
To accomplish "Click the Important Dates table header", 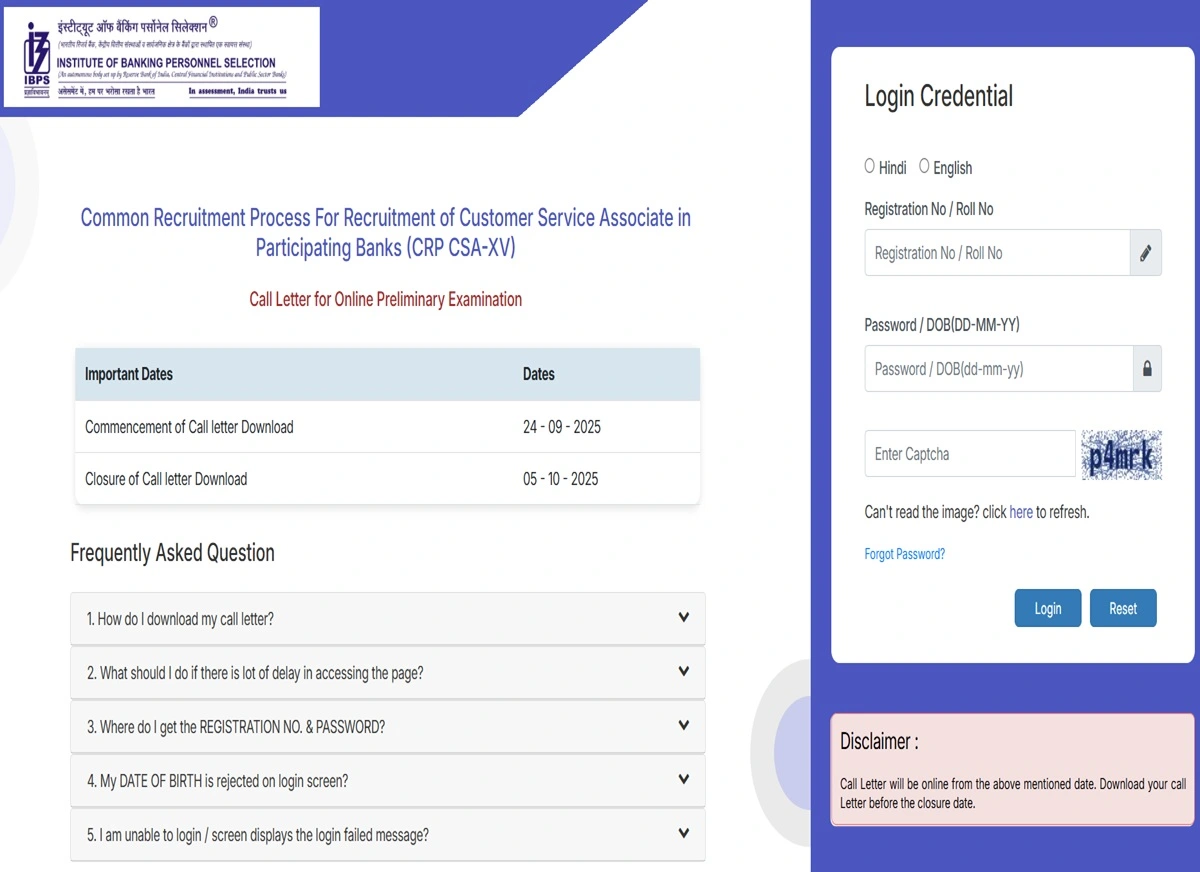I will click(128, 374).
